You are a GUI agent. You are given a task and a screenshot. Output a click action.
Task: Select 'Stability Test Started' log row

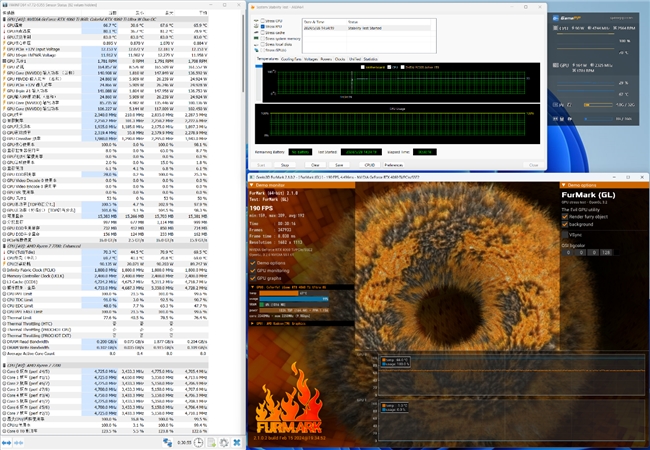tap(369, 28)
